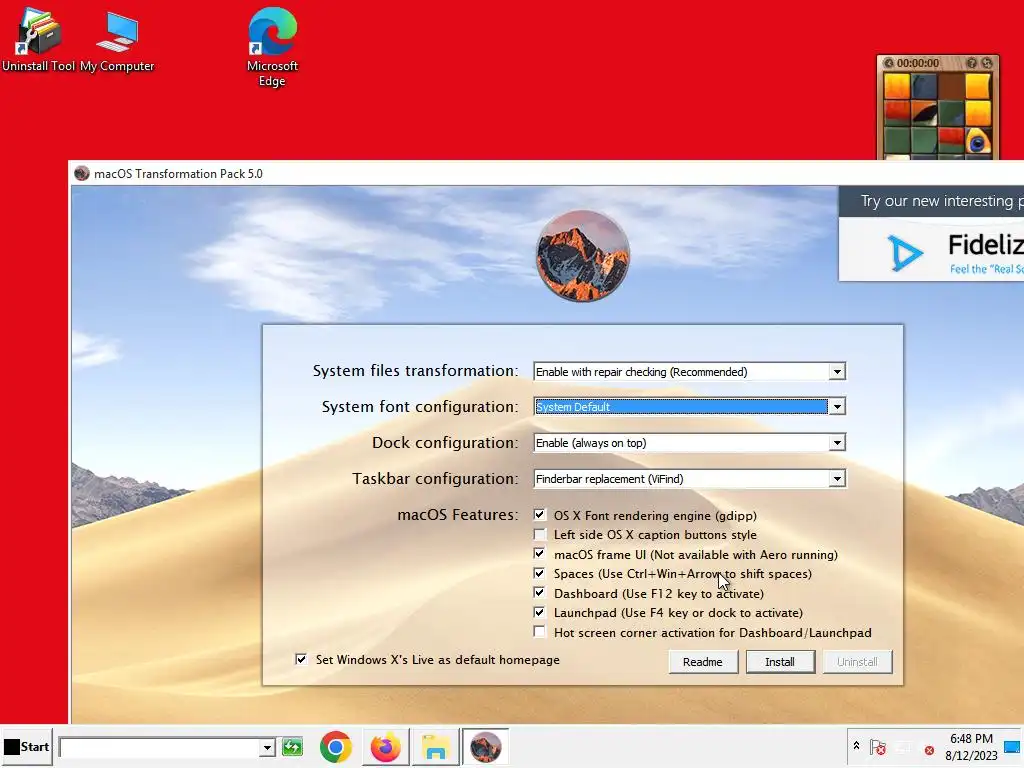Click the 6:48 PM clock in the tray
The image size is (1024, 768).
[x=971, y=739]
